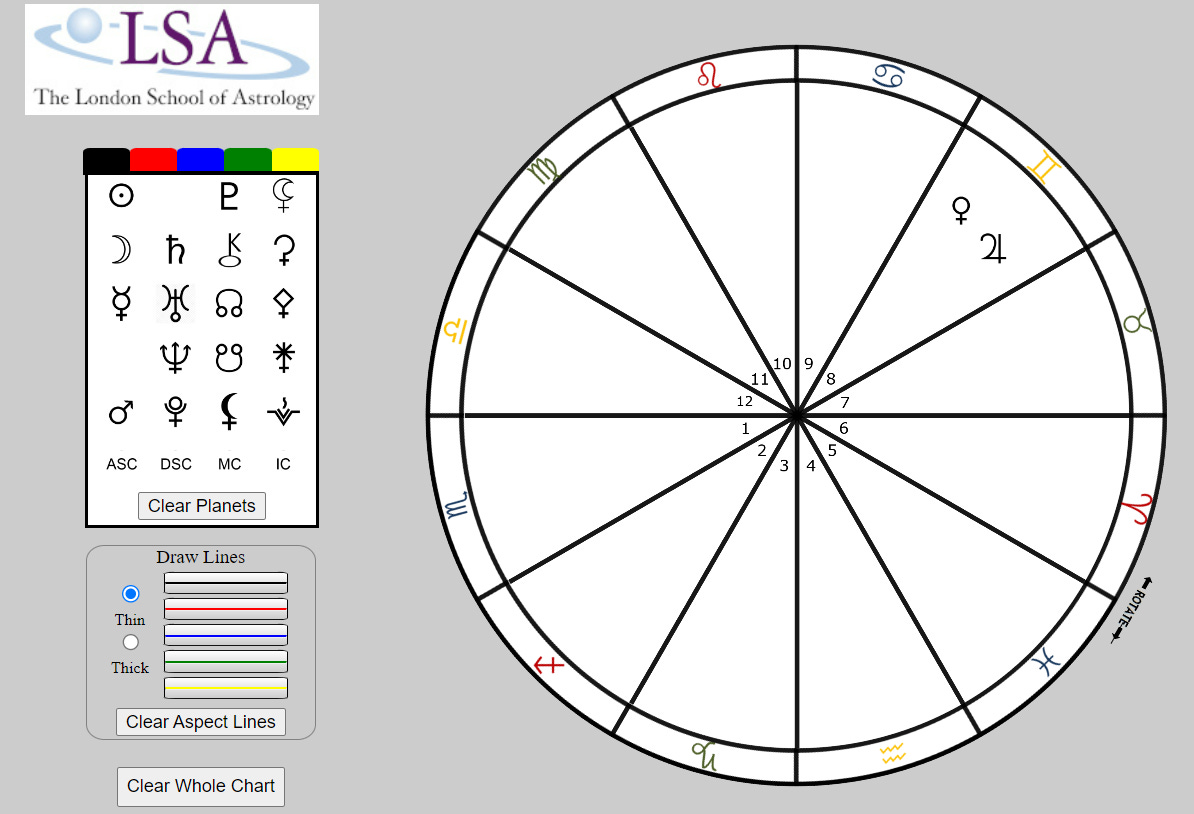The image size is (1194, 814).
Task: Click the London School of Astrology logo
Action: [x=172, y=59]
